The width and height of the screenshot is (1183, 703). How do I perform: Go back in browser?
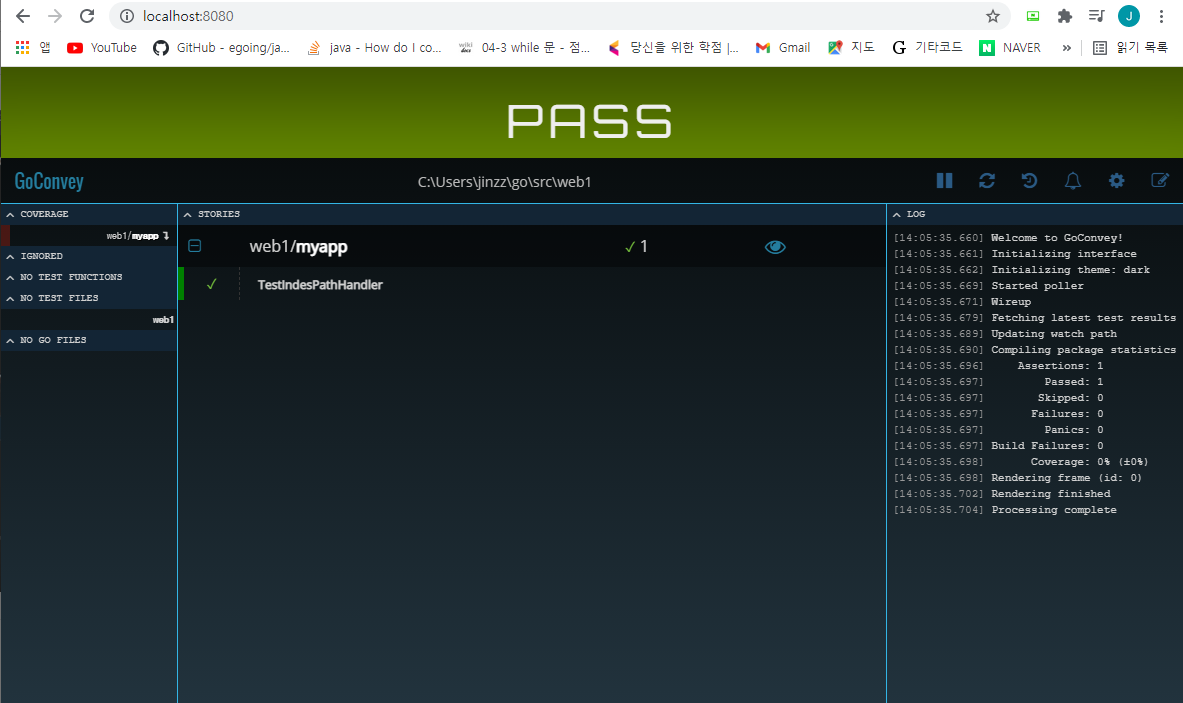[x=23, y=16]
